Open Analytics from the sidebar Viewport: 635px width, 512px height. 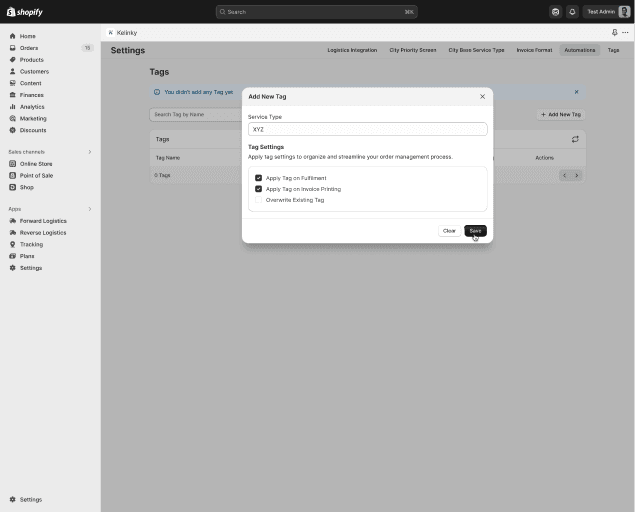pos(32,107)
